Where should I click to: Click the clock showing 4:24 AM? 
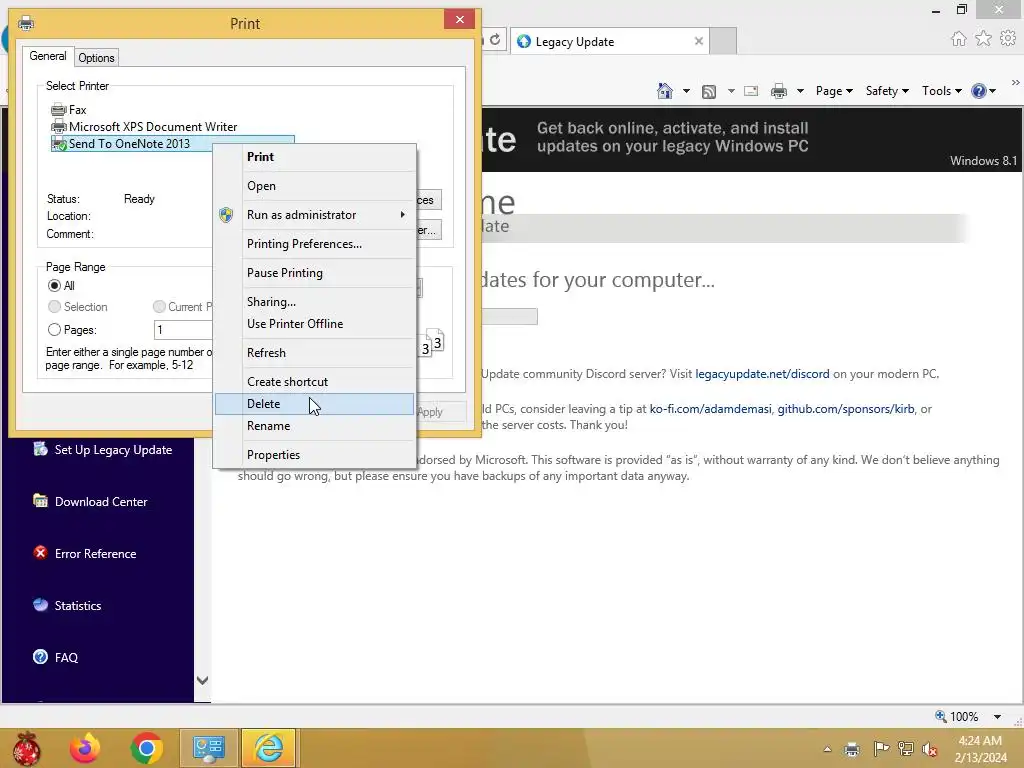pos(980,741)
